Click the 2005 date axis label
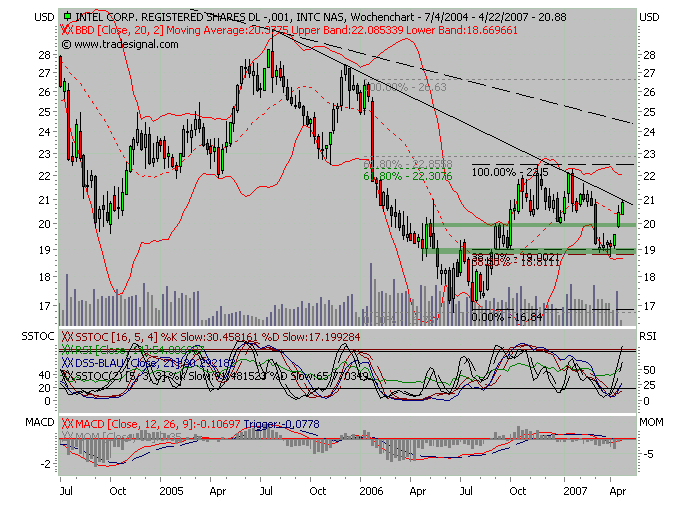Image resolution: width=695 pixels, height=508 pixels. (x=171, y=491)
